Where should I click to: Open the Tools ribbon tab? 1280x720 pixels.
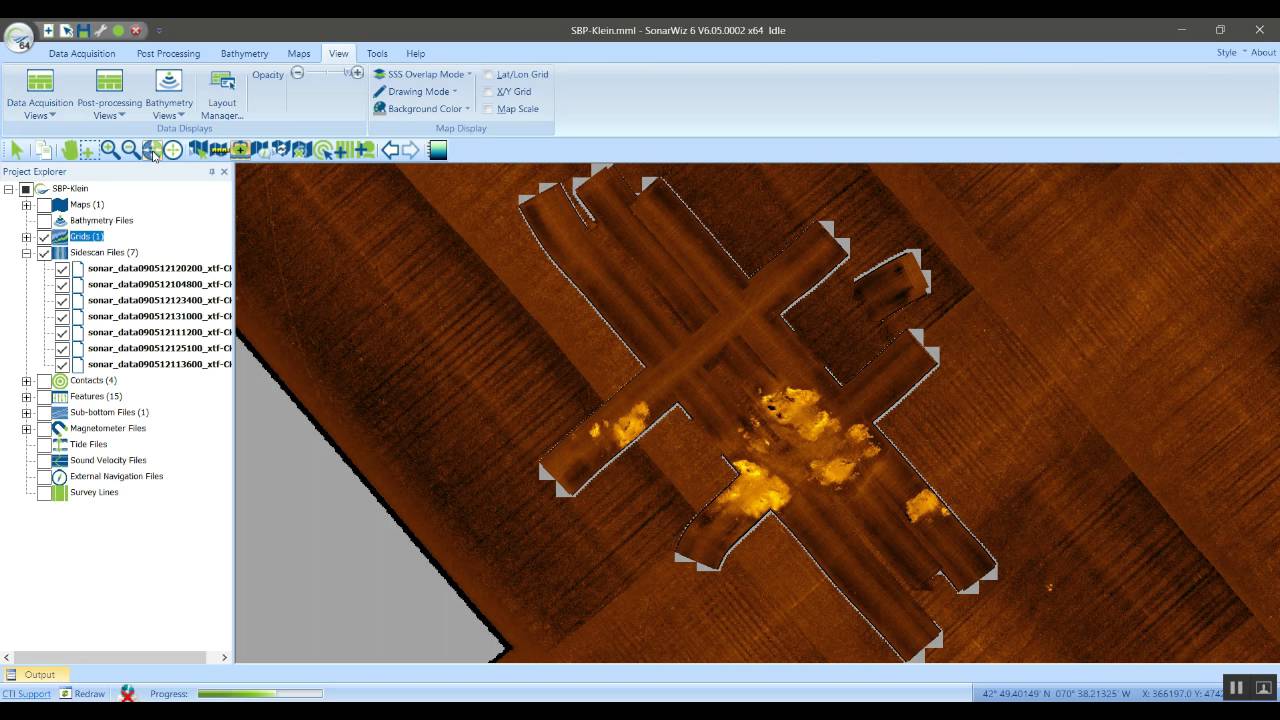coord(377,54)
